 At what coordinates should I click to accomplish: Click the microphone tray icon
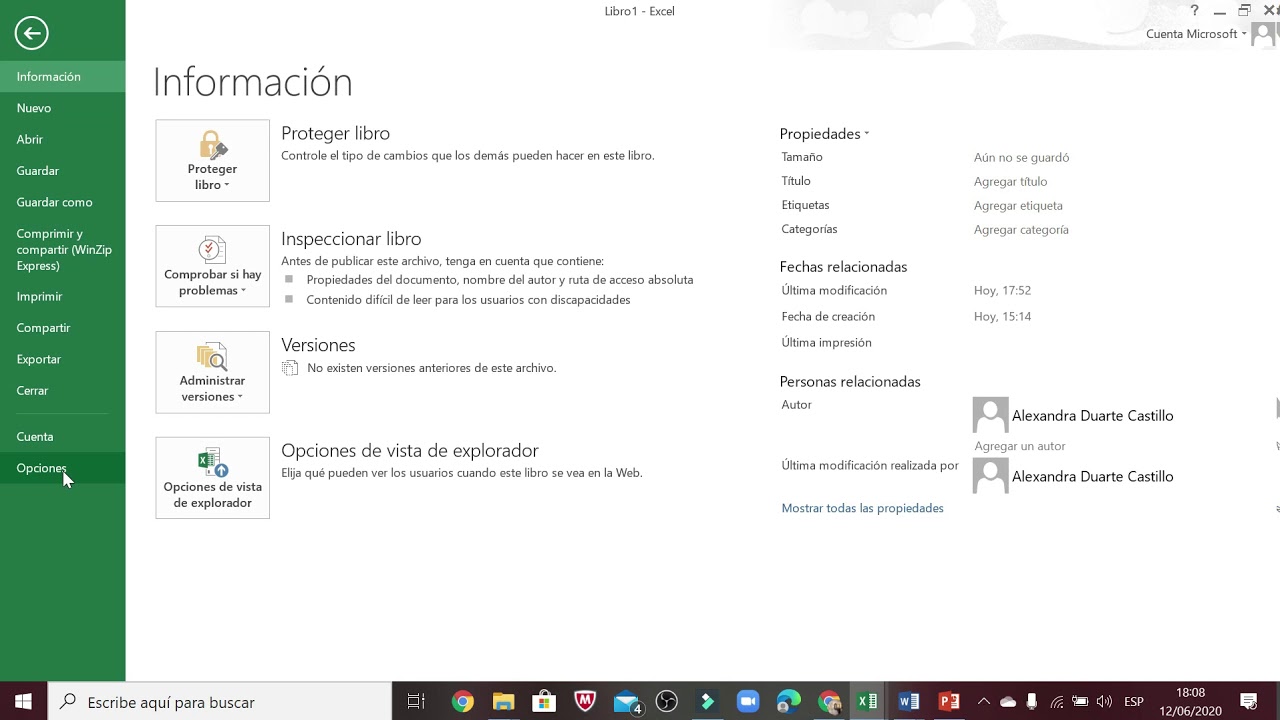coord(1032,702)
